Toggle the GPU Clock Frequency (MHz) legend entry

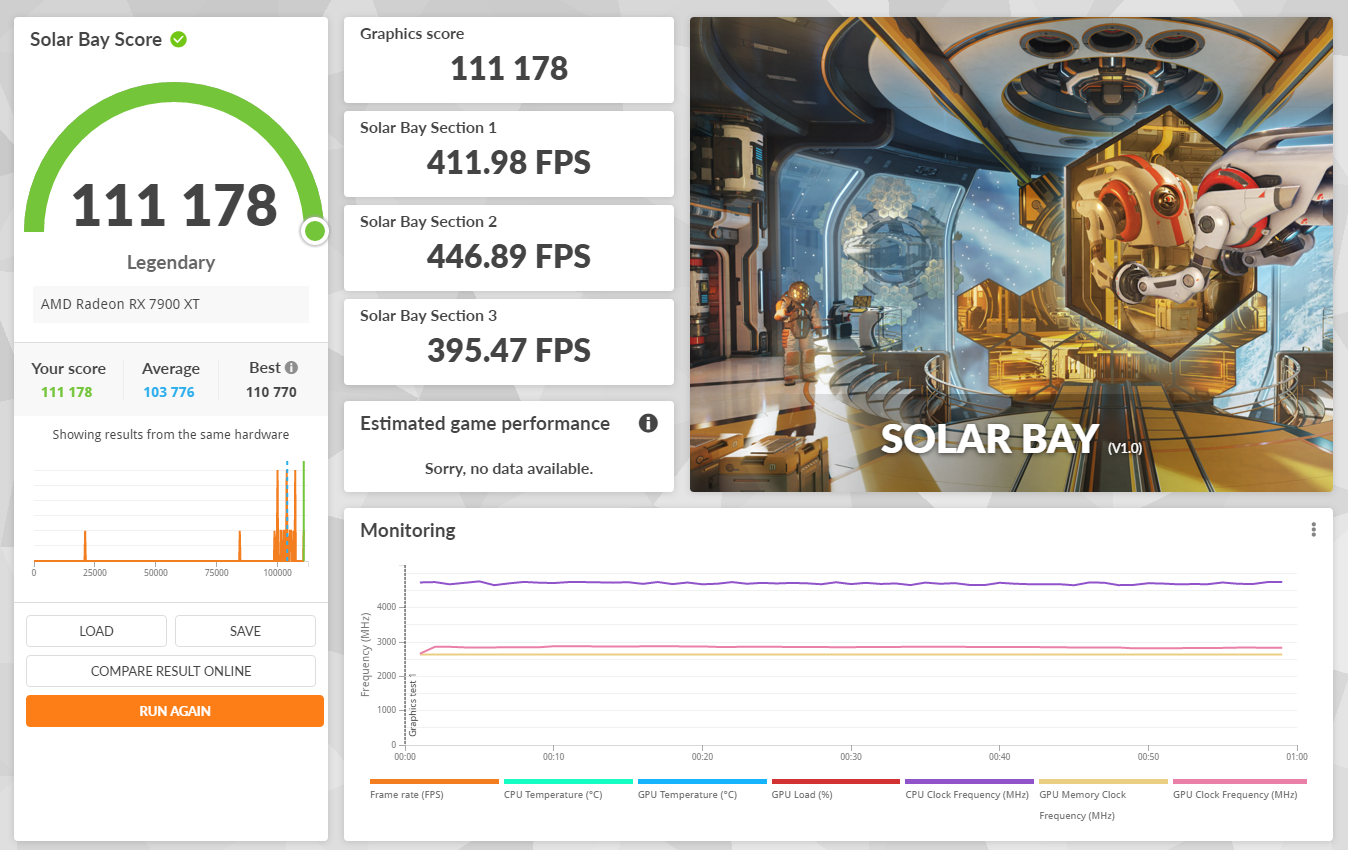coord(1239,789)
